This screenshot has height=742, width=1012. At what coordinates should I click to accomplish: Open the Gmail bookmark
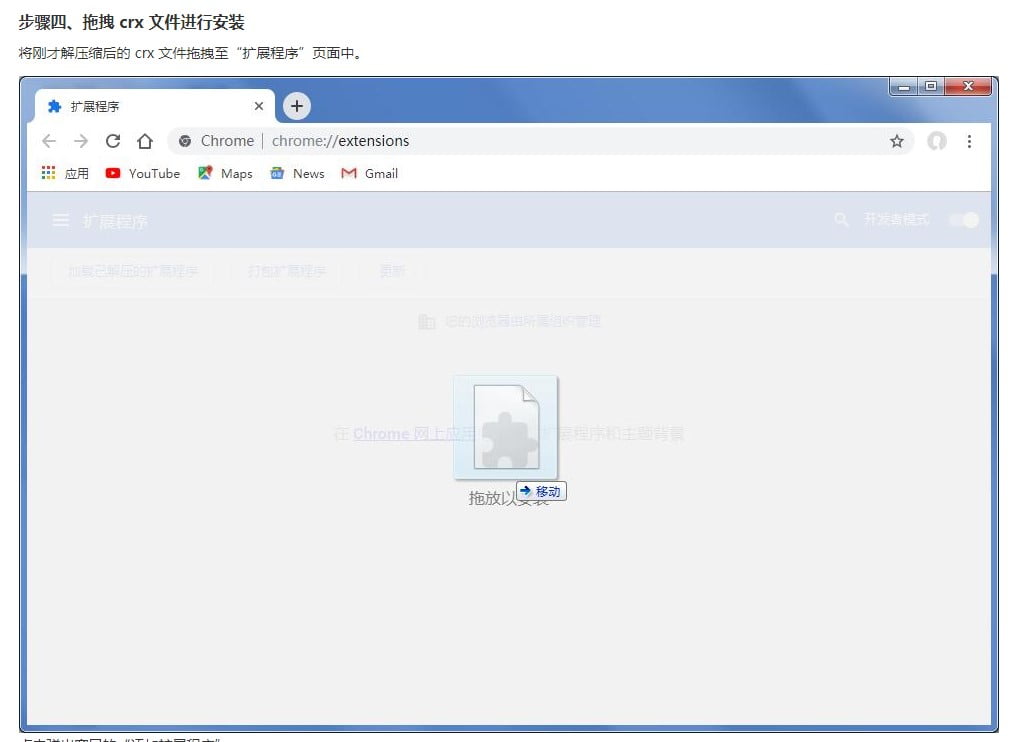370,173
